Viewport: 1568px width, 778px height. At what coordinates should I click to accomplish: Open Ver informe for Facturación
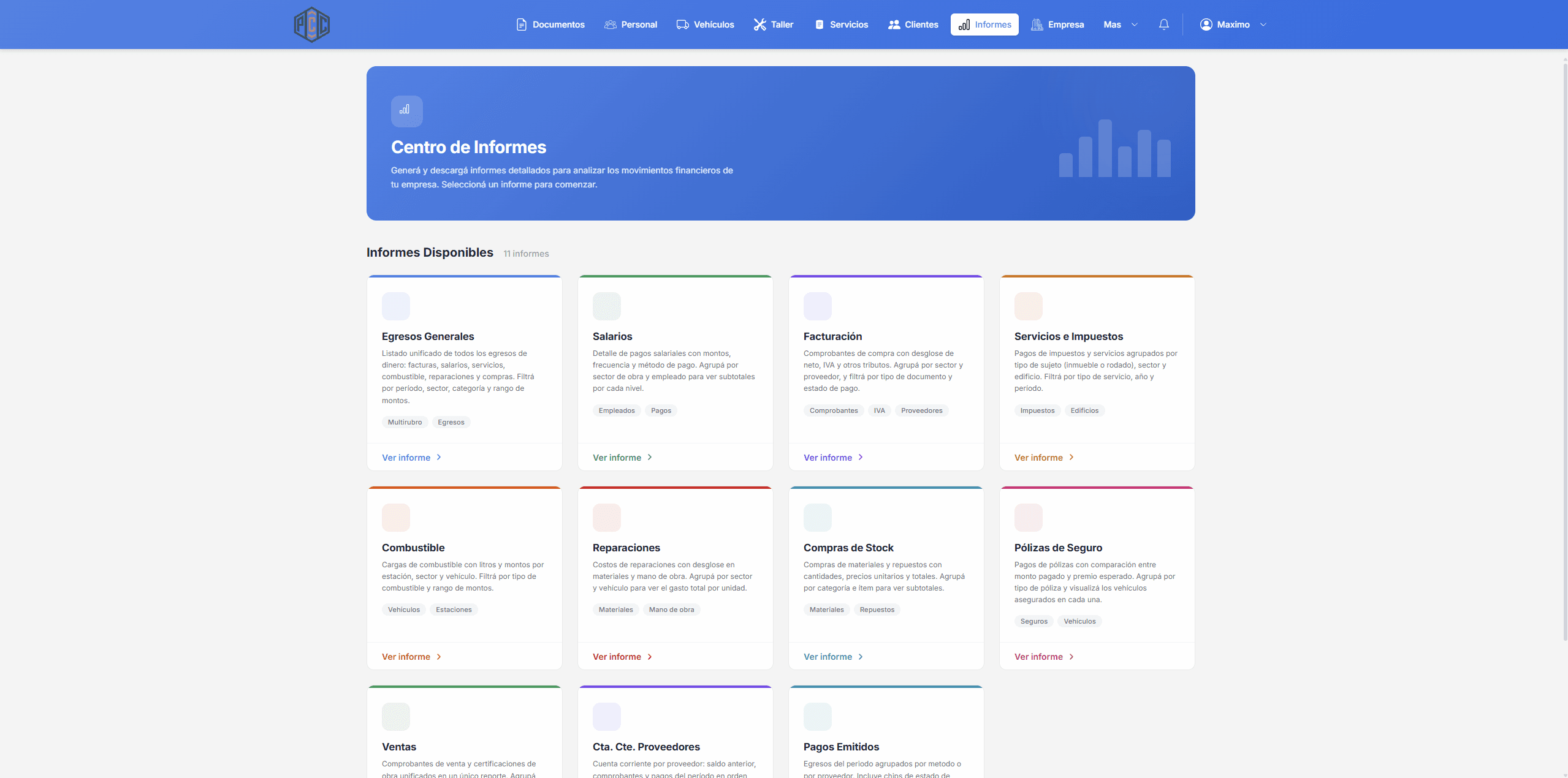point(833,458)
